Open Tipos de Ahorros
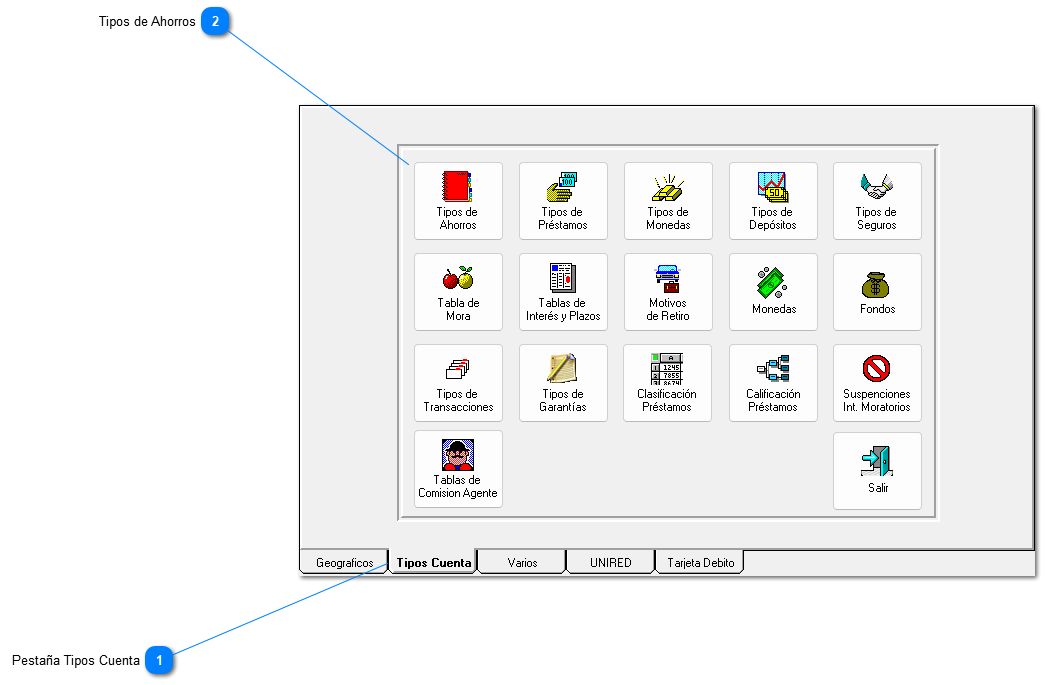Image resolution: width=1045 pixels, height=685 pixels. pyautogui.click(x=458, y=201)
